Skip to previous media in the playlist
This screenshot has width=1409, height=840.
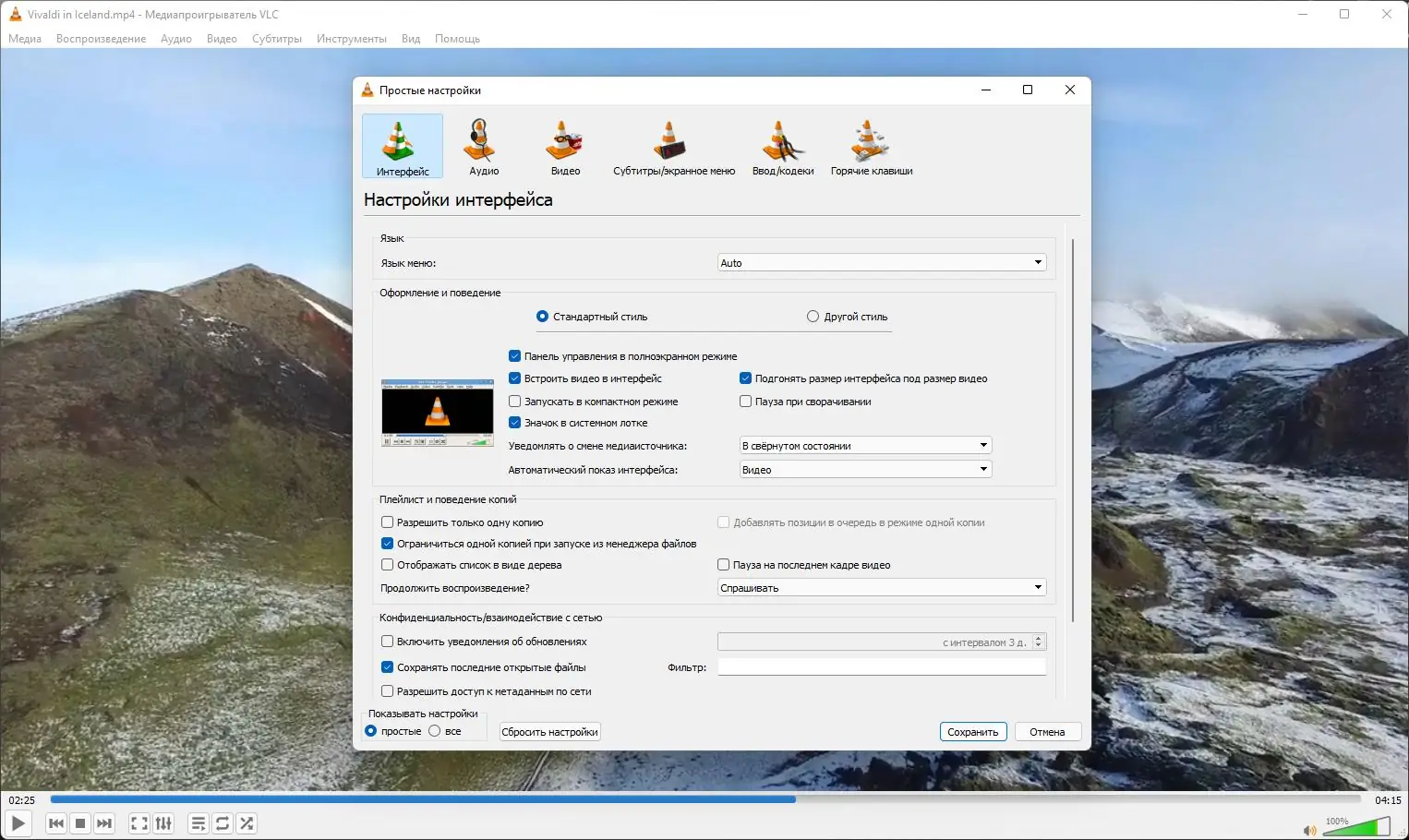(56, 823)
